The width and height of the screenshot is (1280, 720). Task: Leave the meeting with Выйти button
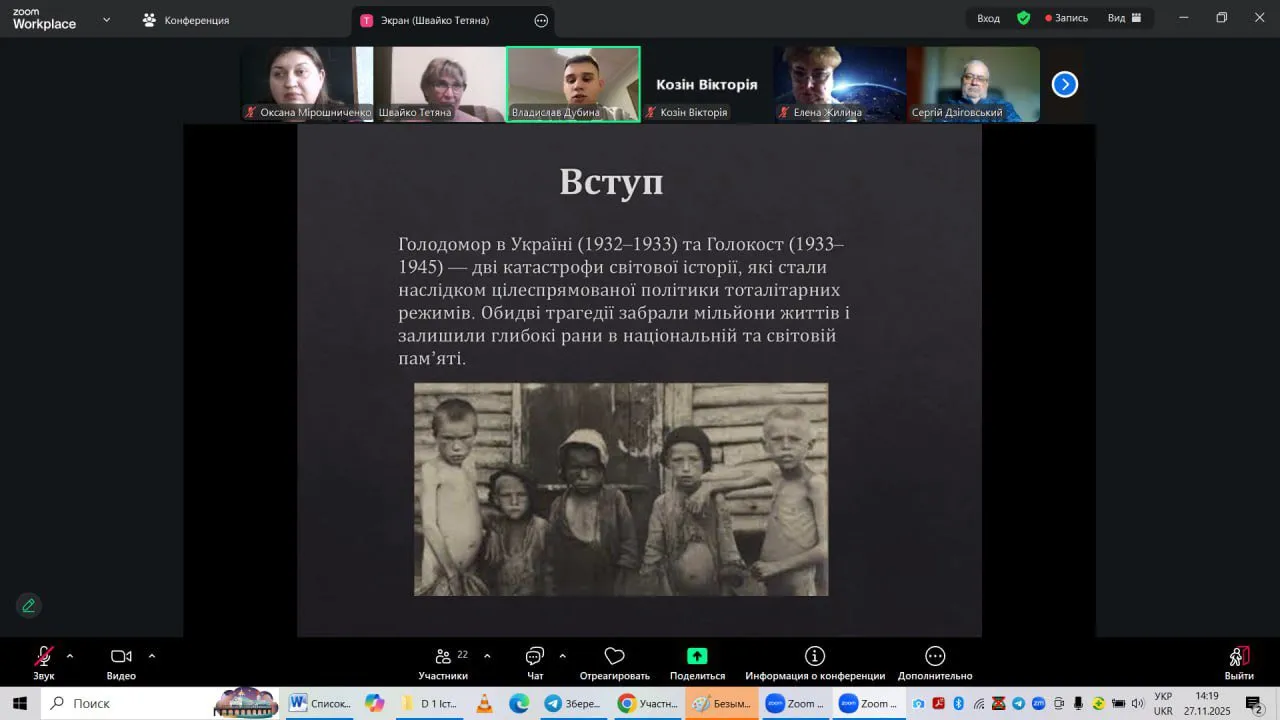coord(1239,660)
